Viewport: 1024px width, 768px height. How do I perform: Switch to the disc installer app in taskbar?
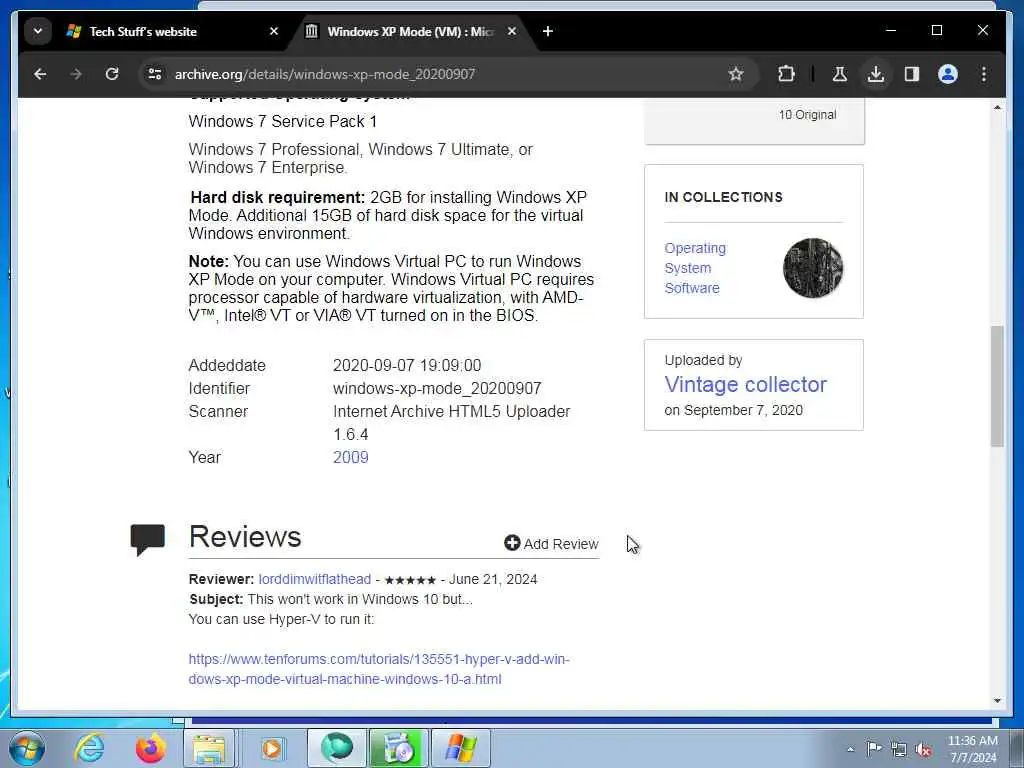click(398, 748)
